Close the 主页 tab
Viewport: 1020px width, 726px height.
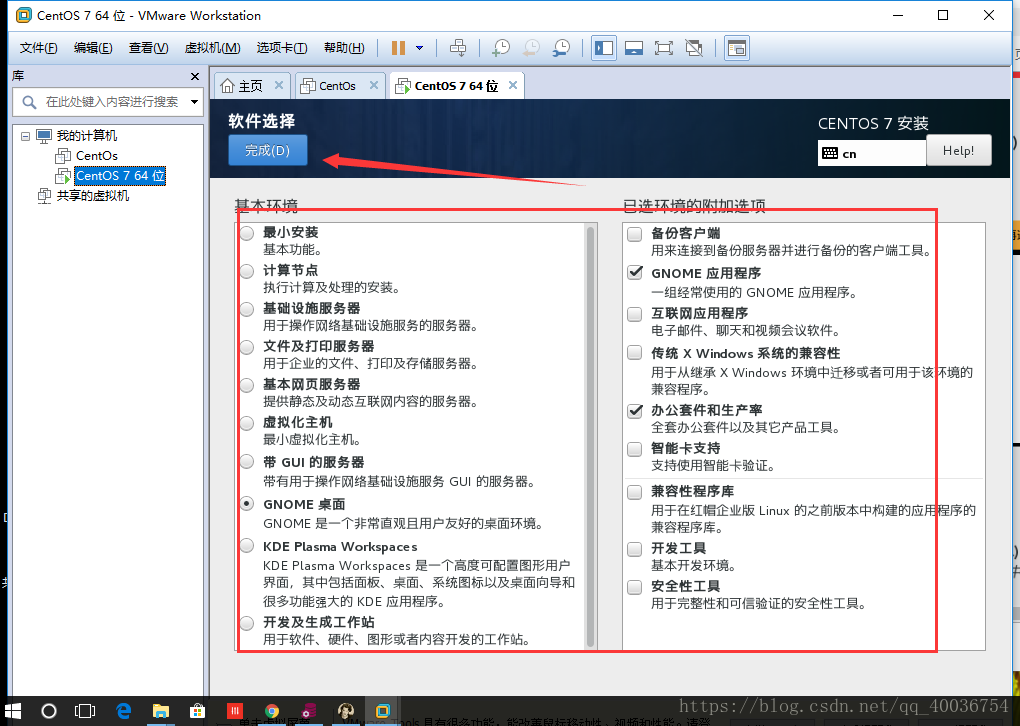tap(278, 85)
